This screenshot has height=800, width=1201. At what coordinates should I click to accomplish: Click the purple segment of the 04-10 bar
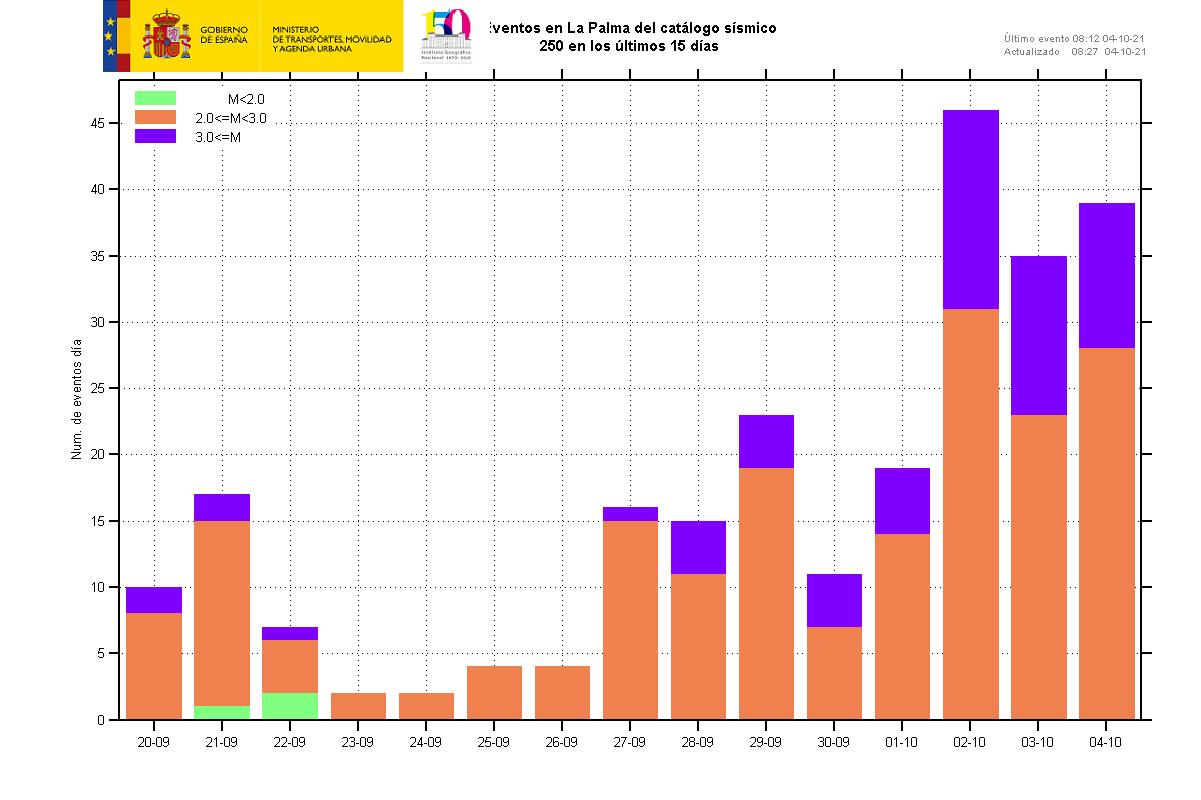coord(1106,275)
